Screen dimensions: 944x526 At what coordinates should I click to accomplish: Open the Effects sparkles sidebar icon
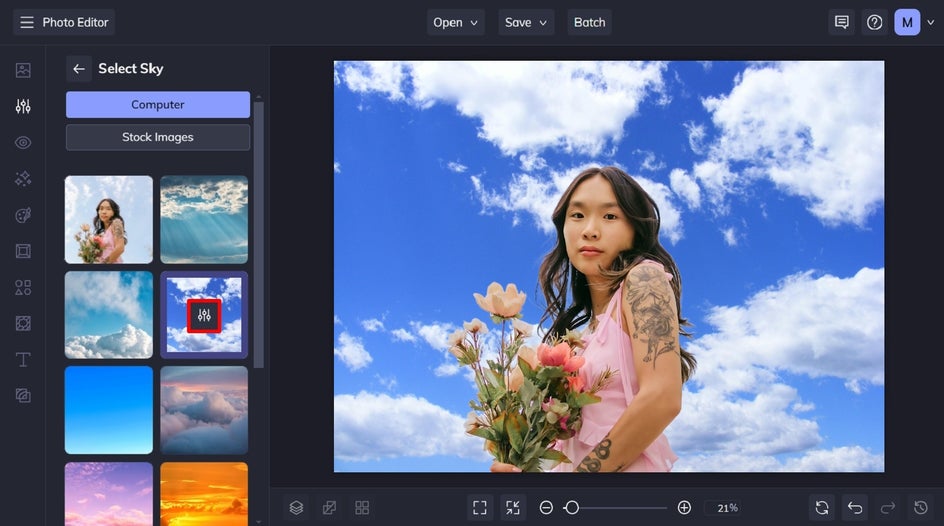23,179
